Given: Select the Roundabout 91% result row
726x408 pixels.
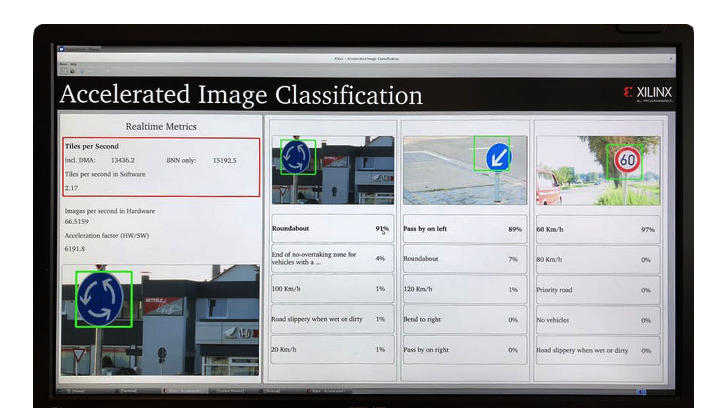Looking at the screenshot, I should [x=332, y=228].
